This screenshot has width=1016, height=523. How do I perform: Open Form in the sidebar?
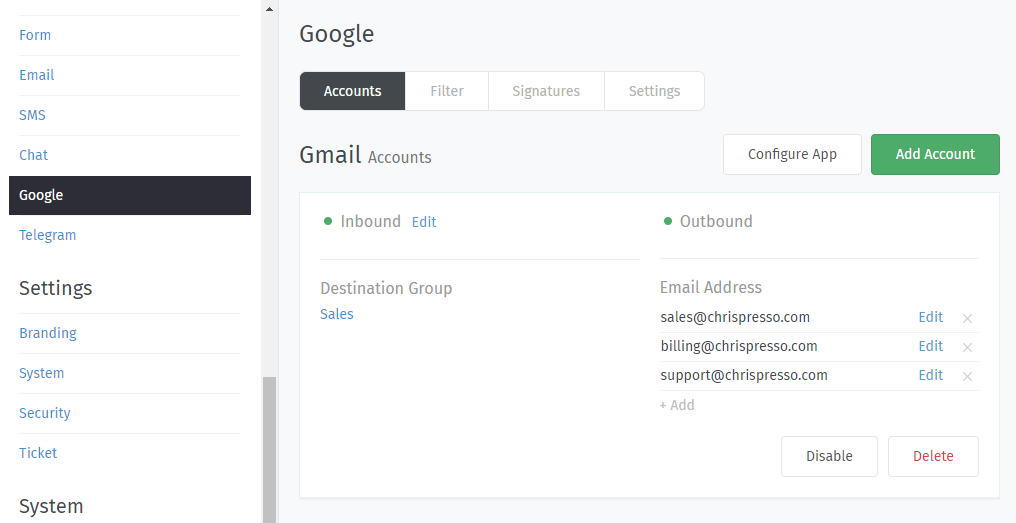[35, 35]
